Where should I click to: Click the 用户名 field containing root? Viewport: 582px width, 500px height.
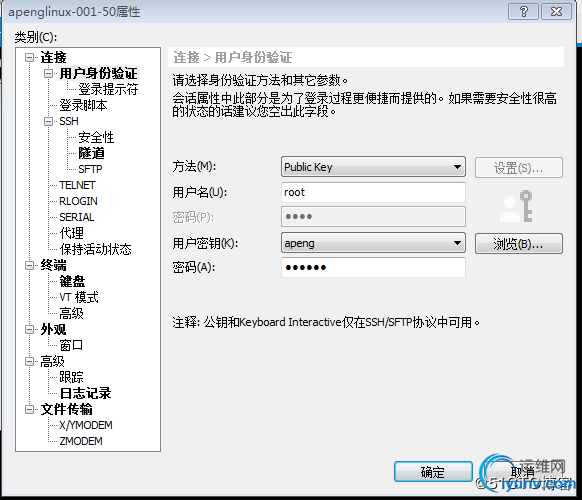[x=373, y=192]
